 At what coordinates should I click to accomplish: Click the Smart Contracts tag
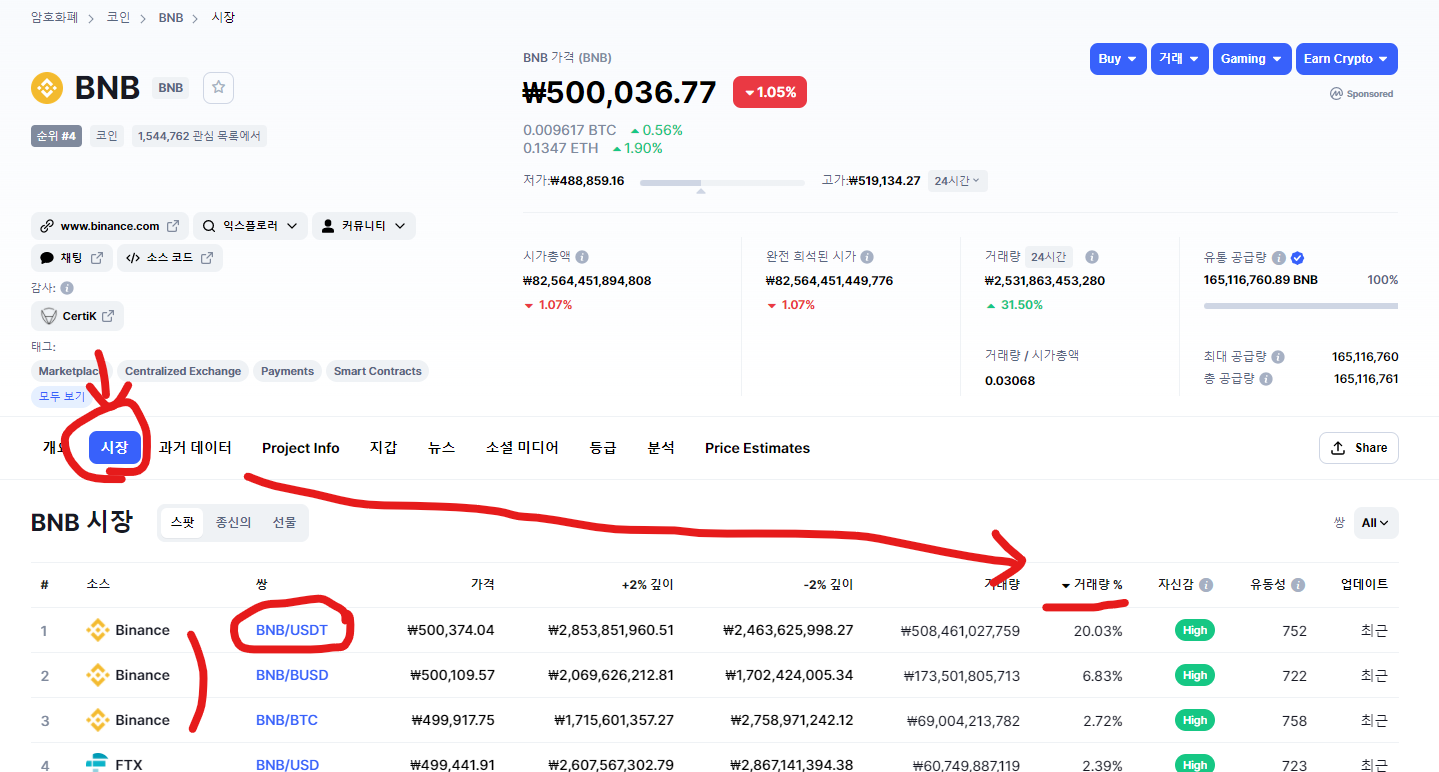point(378,371)
